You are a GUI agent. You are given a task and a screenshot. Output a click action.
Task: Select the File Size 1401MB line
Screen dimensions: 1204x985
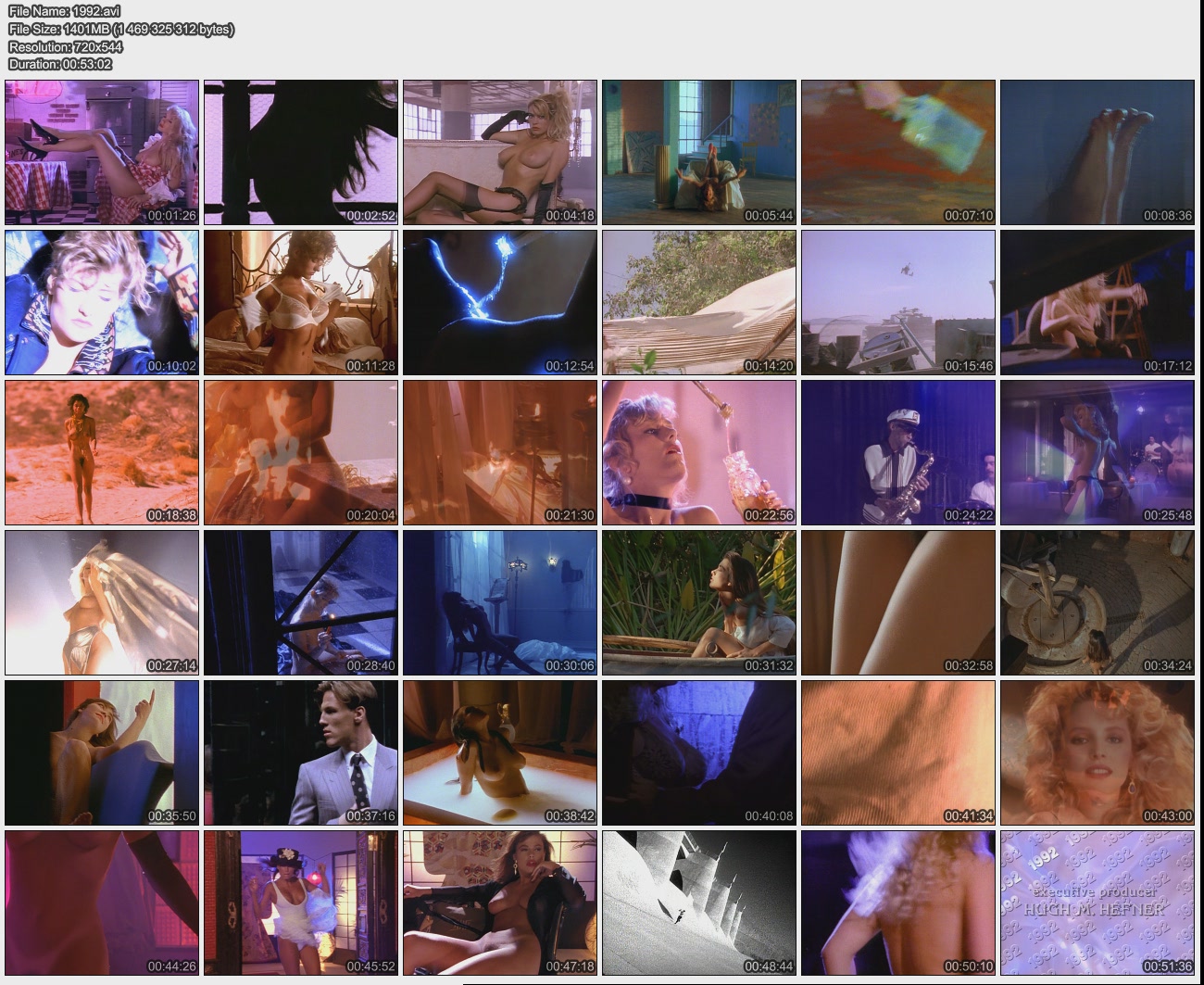tap(120, 29)
